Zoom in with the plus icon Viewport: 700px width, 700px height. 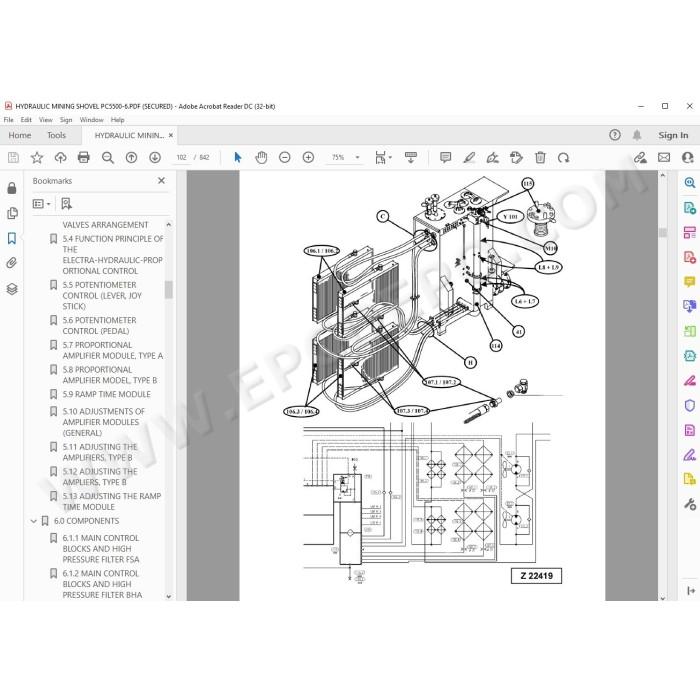click(308, 157)
